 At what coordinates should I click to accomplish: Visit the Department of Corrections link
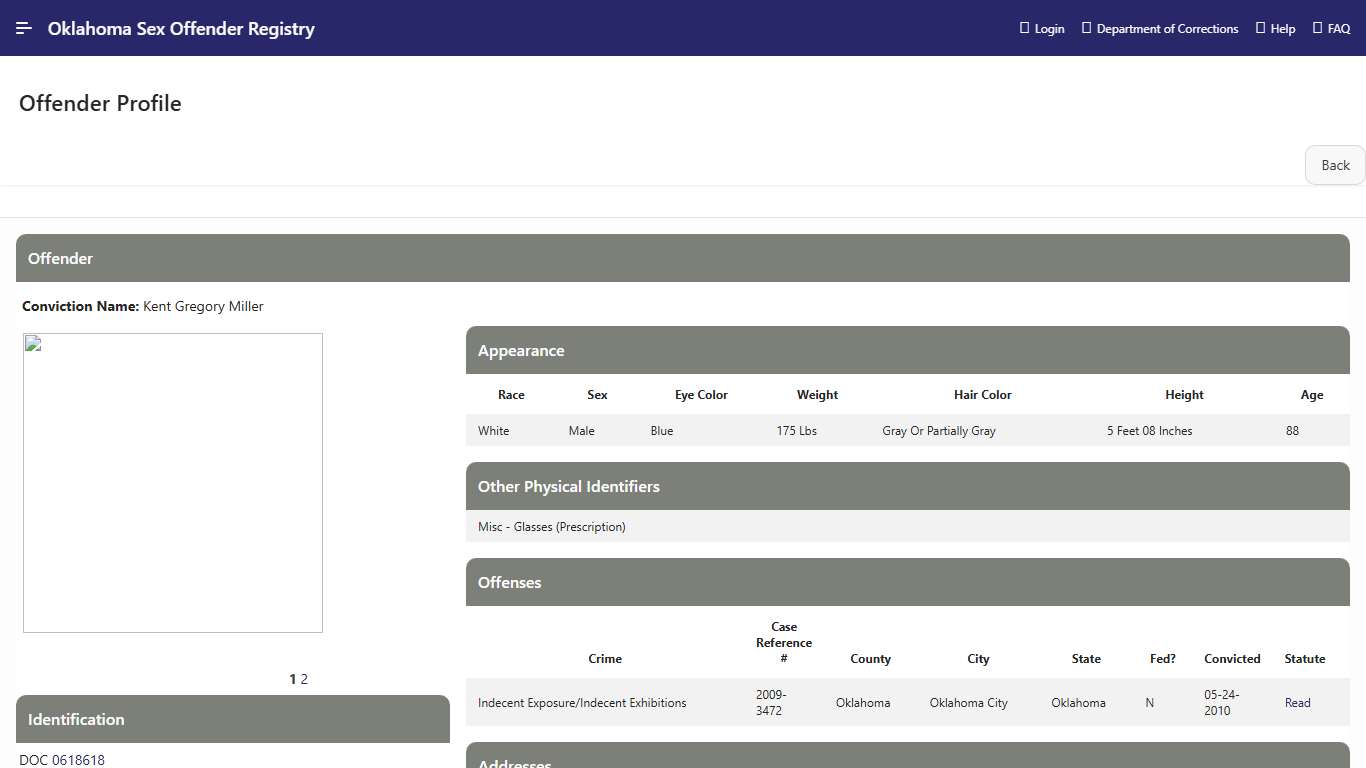pyautogui.click(x=1160, y=29)
